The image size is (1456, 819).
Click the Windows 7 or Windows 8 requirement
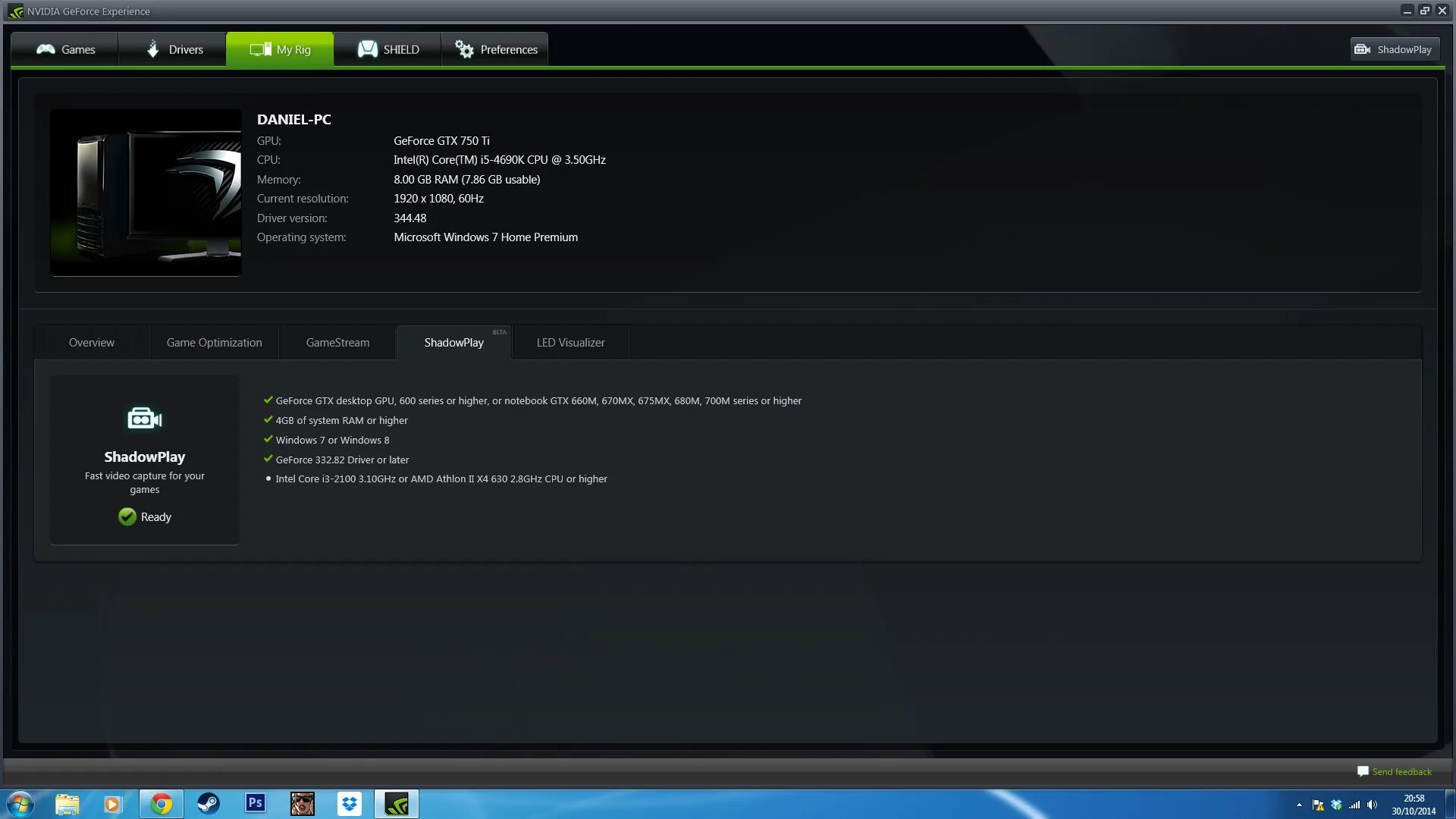[x=332, y=440]
